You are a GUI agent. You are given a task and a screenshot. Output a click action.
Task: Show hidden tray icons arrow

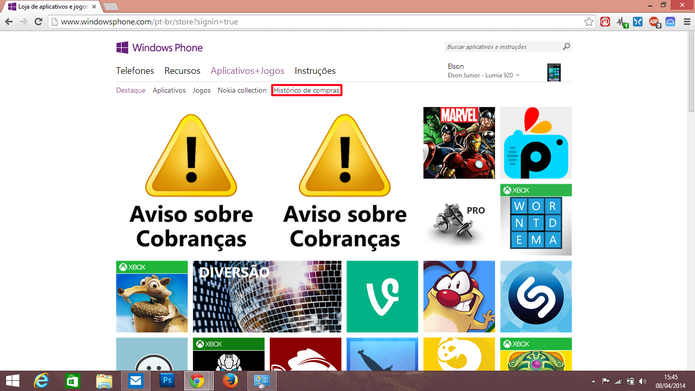tap(593, 381)
